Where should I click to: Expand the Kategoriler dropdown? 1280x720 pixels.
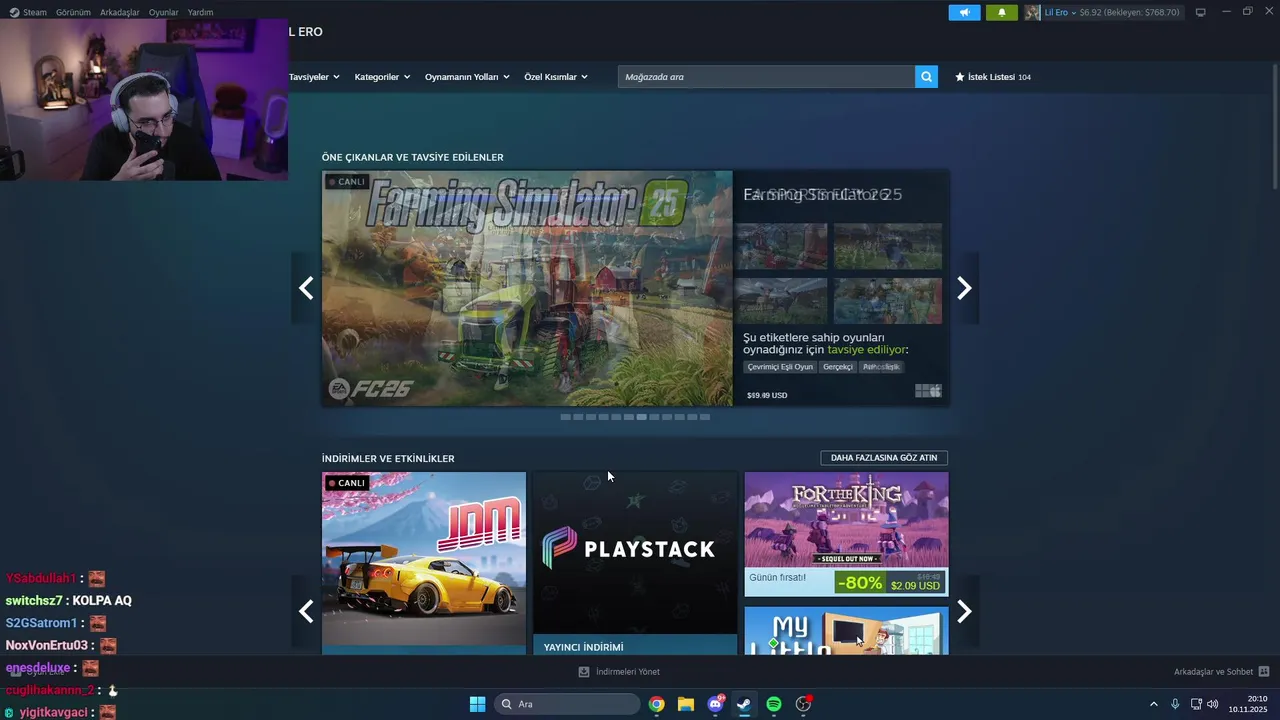382,77
